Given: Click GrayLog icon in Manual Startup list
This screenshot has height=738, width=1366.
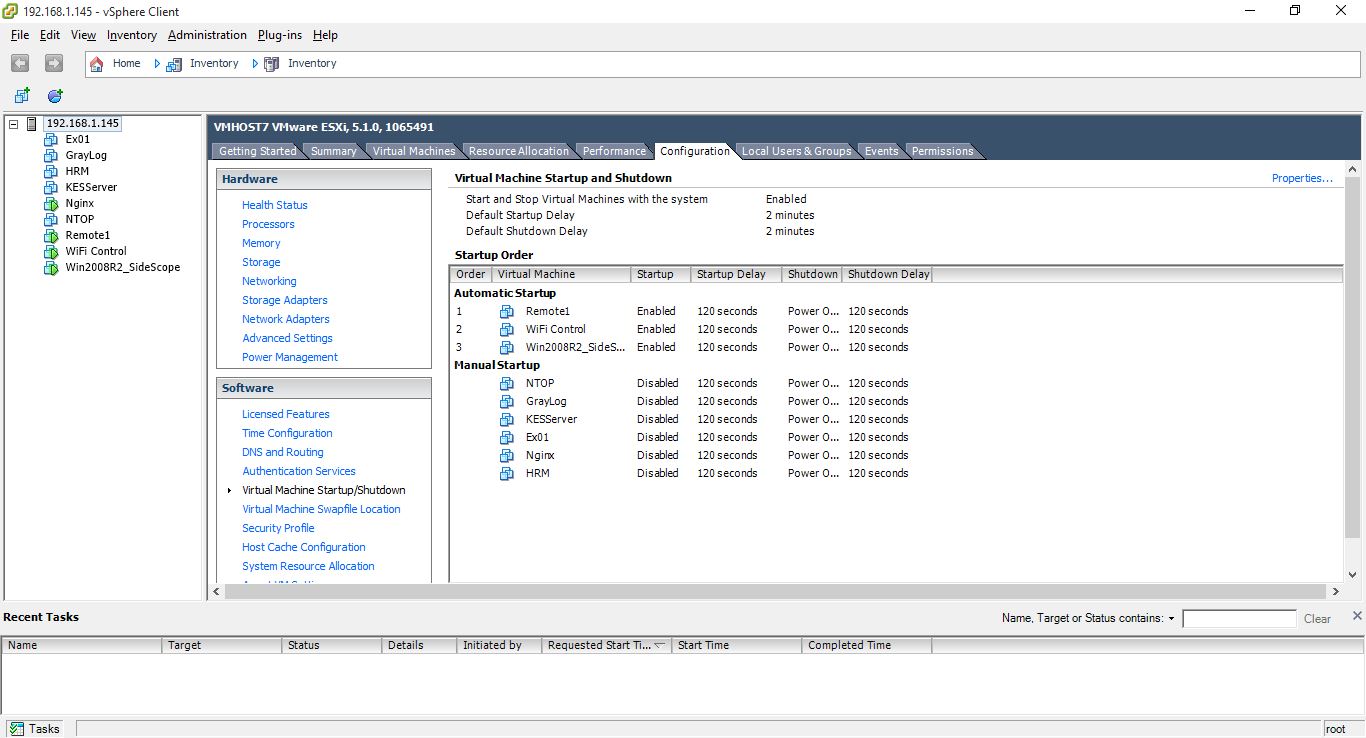Looking at the screenshot, I should click(507, 401).
